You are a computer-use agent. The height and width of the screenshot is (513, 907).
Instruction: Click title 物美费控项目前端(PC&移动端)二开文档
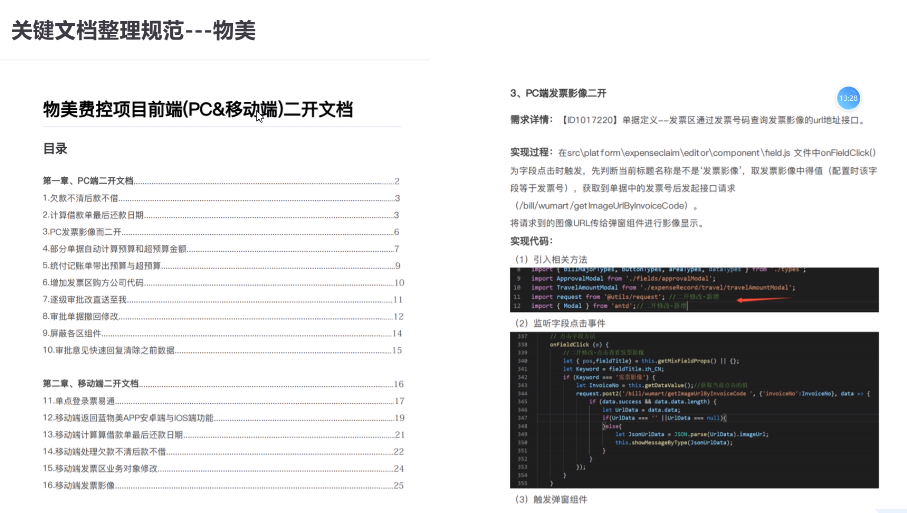click(198, 109)
